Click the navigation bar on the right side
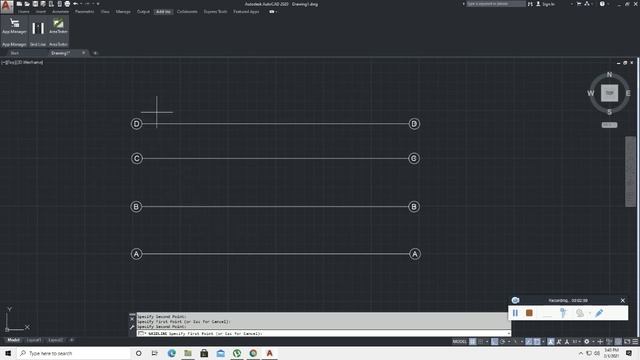The width and height of the screenshot is (640, 360). pyautogui.click(x=631, y=171)
